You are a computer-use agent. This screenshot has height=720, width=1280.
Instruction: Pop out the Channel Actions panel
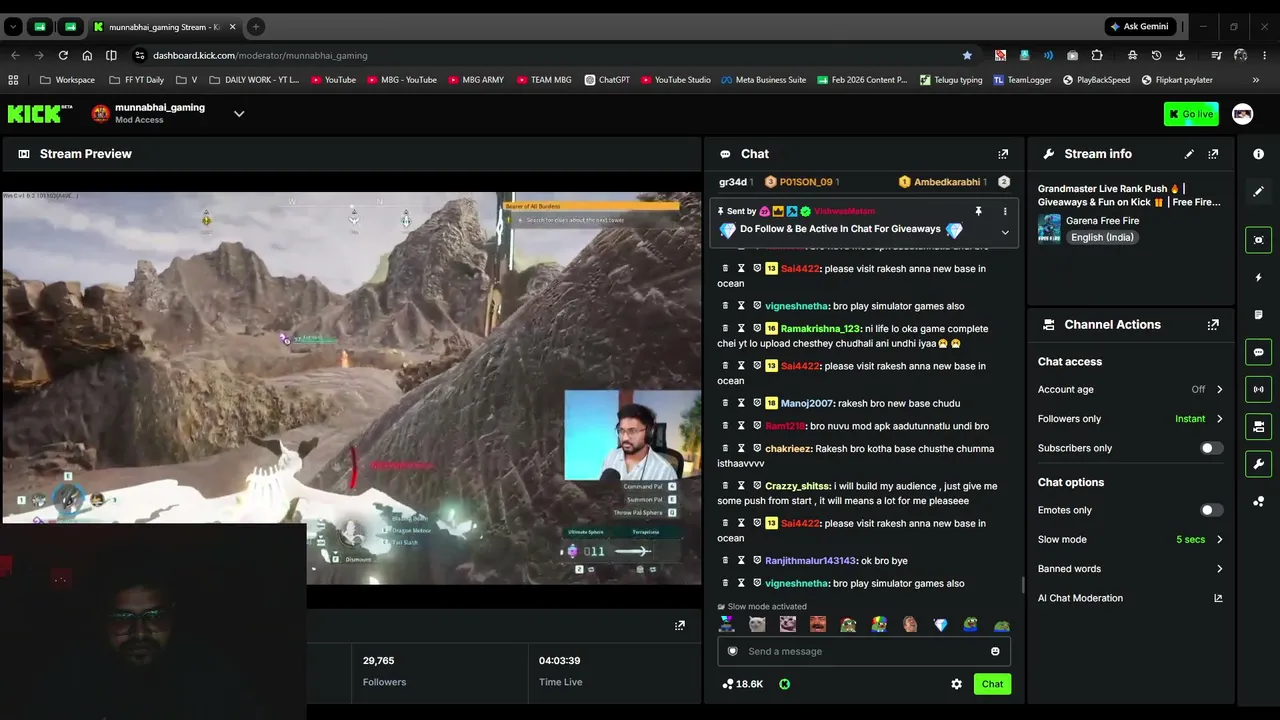[x=1213, y=325]
